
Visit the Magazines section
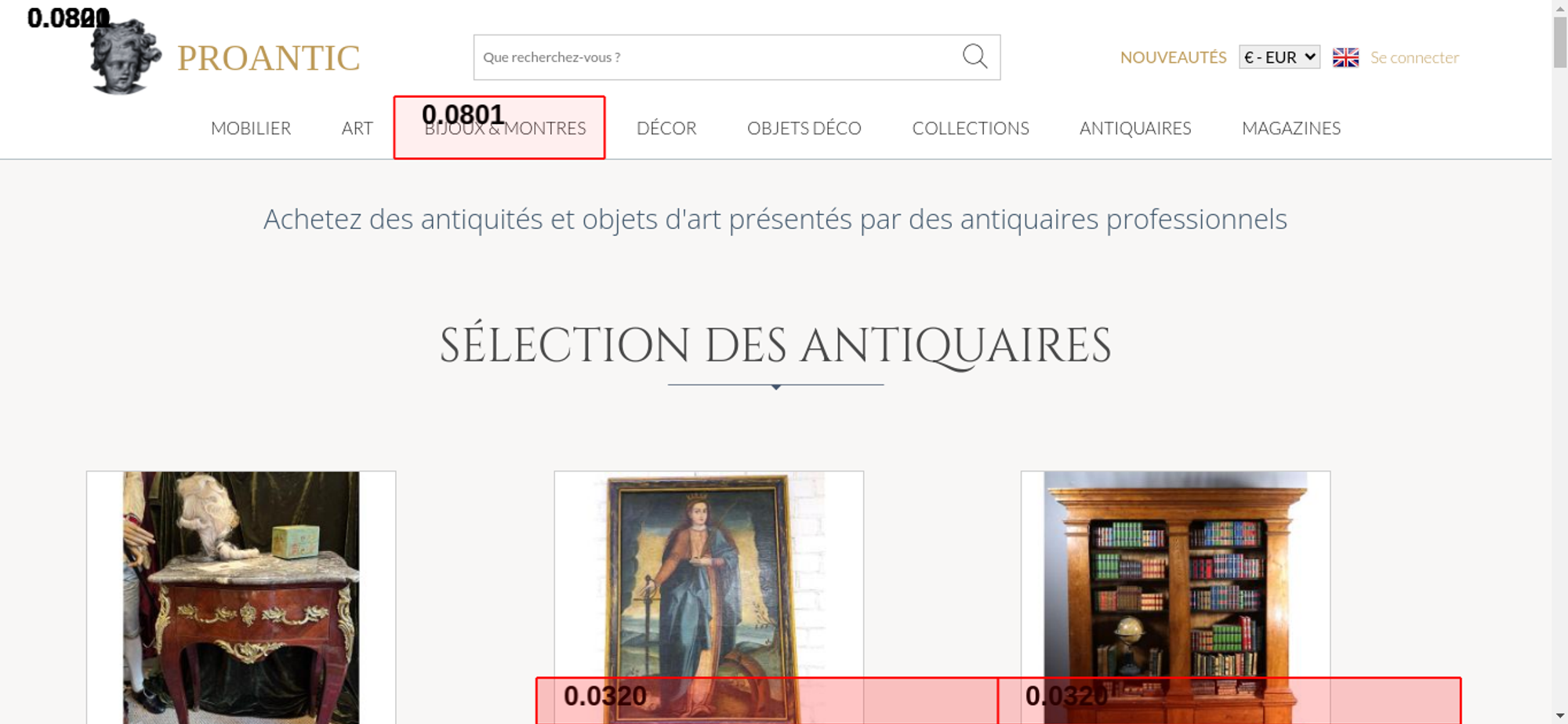[1291, 128]
